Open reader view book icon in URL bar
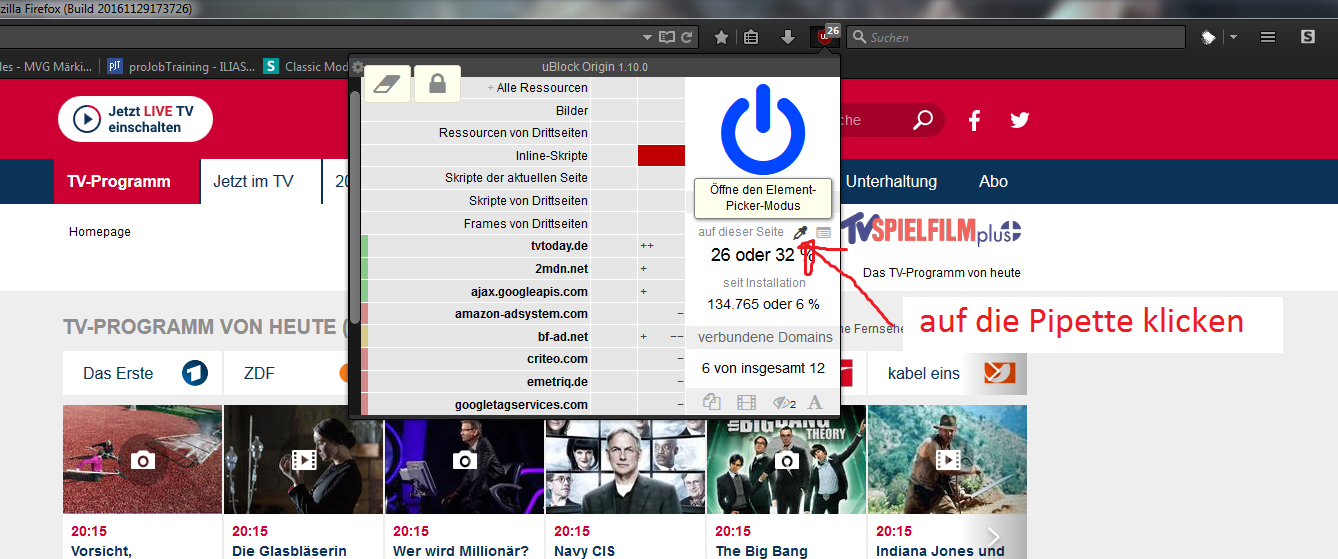This screenshot has width=1338, height=559. click(x=668, y=37)
